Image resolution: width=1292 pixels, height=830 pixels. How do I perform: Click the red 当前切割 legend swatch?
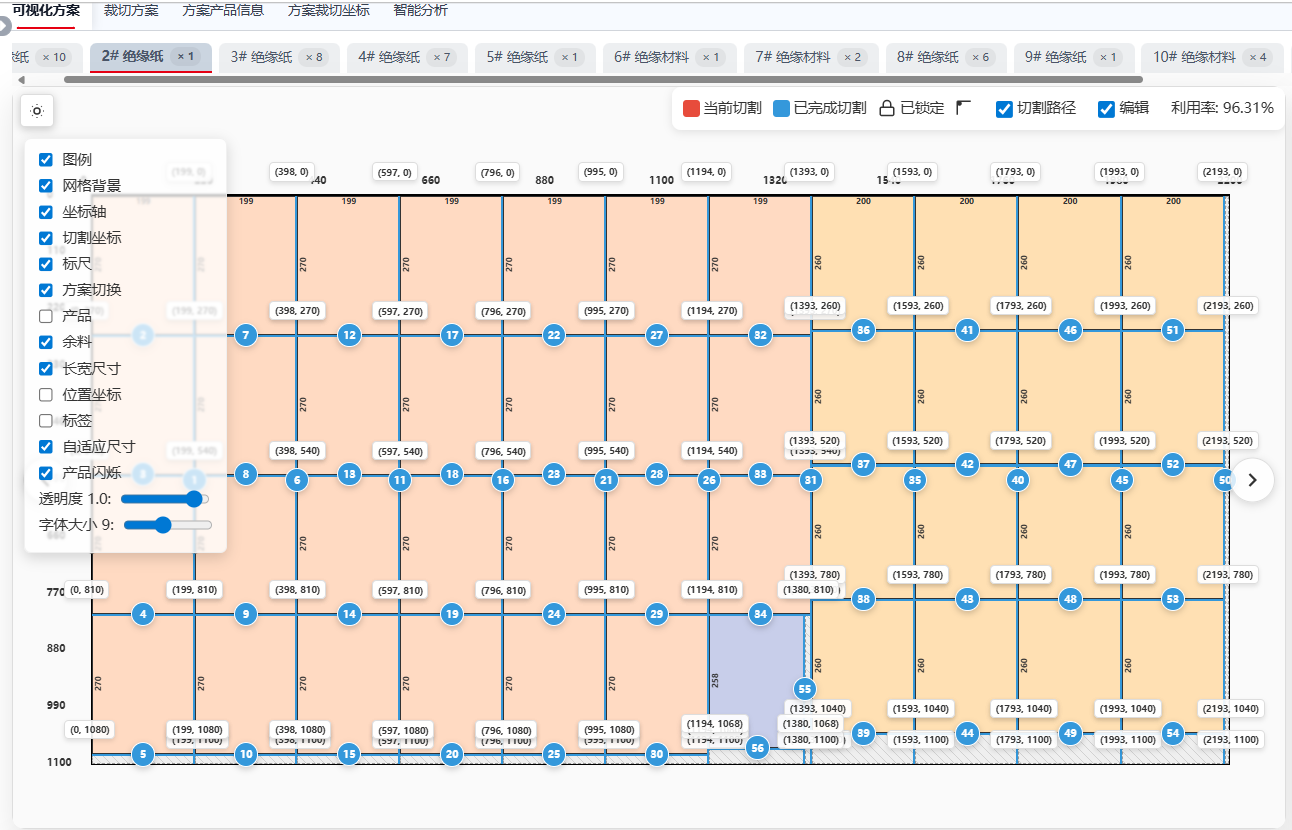click(x=691, y=109)
